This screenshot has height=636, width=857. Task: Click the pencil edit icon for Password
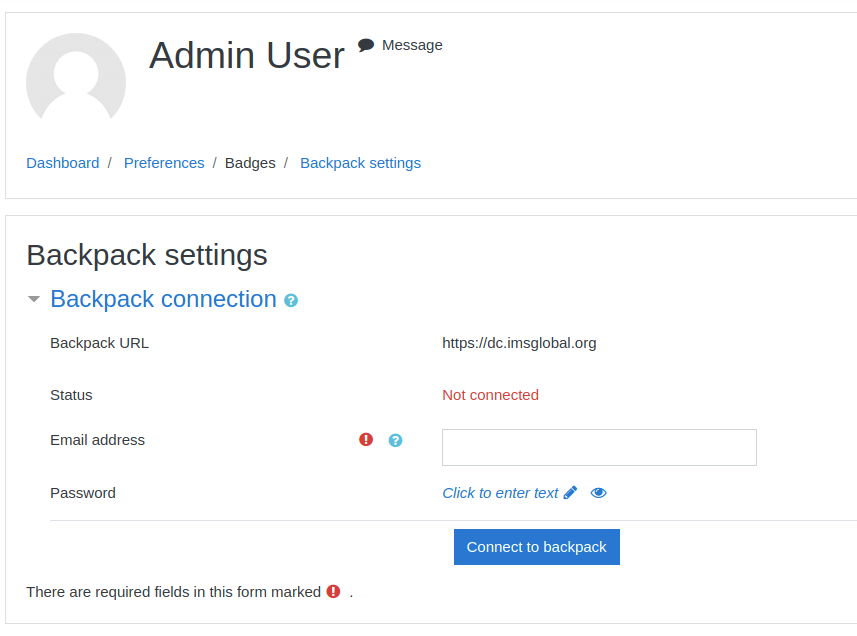(571, 493)
